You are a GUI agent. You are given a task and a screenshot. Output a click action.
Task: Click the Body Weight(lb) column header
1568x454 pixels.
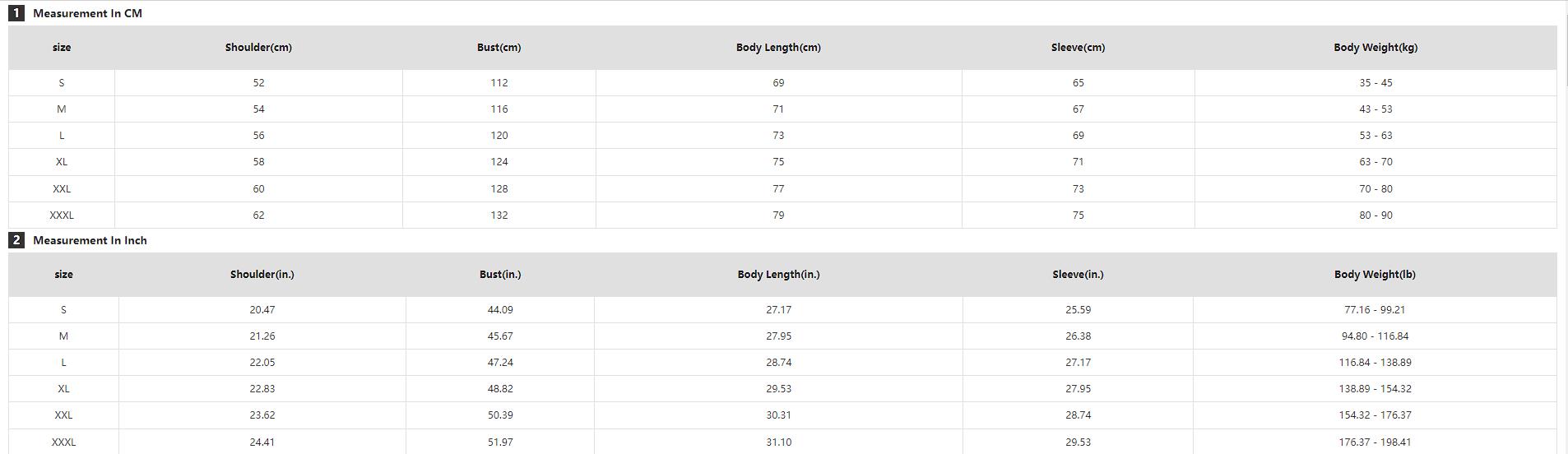coord(1375,275)
